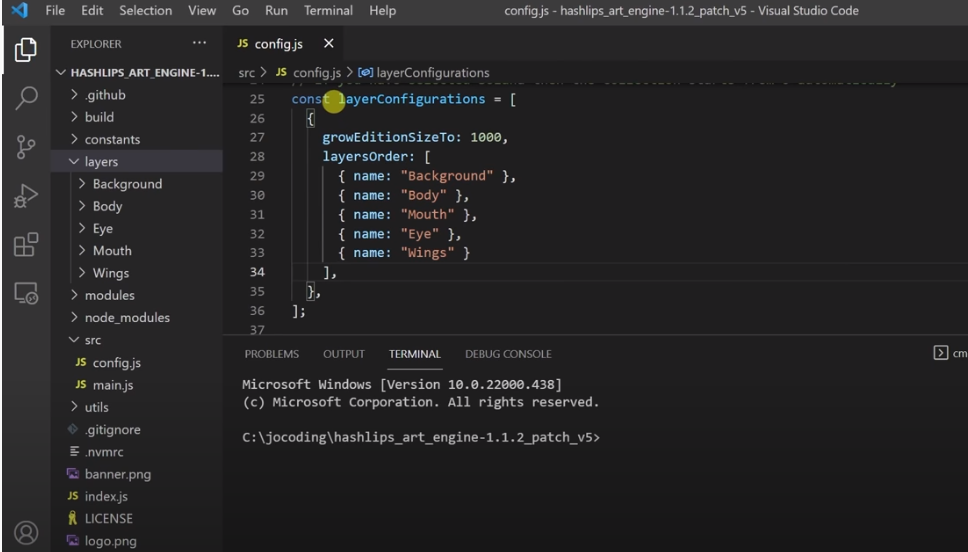Screen dimensions: 968x552
Task: Click line number 25 in gutter
Action: tap(257, 99)
